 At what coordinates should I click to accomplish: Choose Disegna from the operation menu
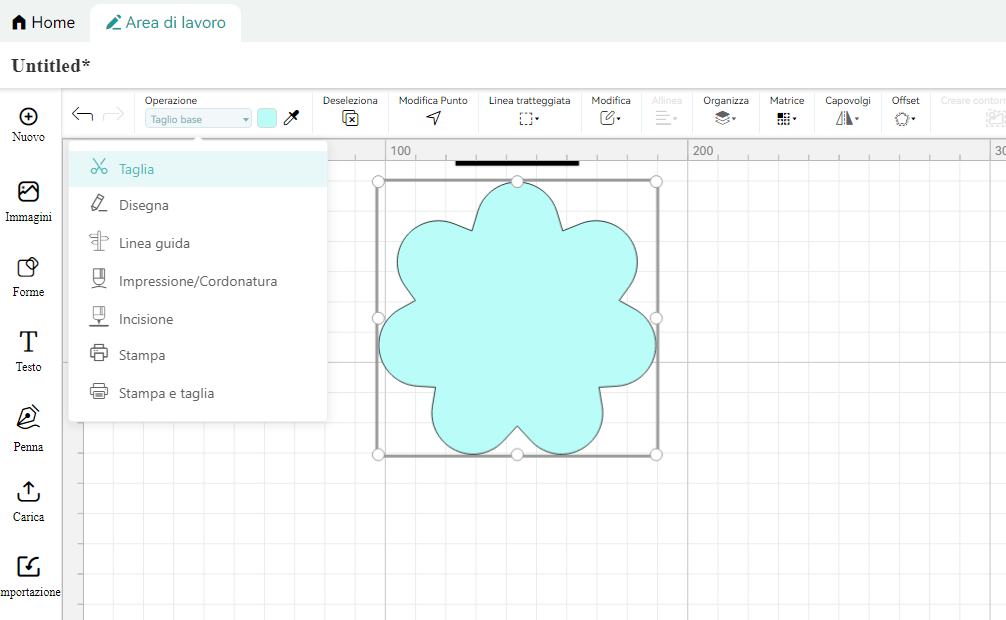coord(144,205)
